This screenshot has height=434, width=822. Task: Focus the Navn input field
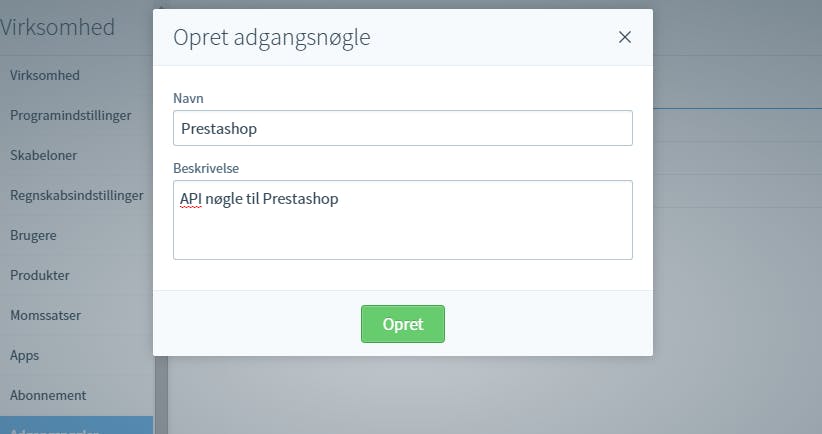403,128
